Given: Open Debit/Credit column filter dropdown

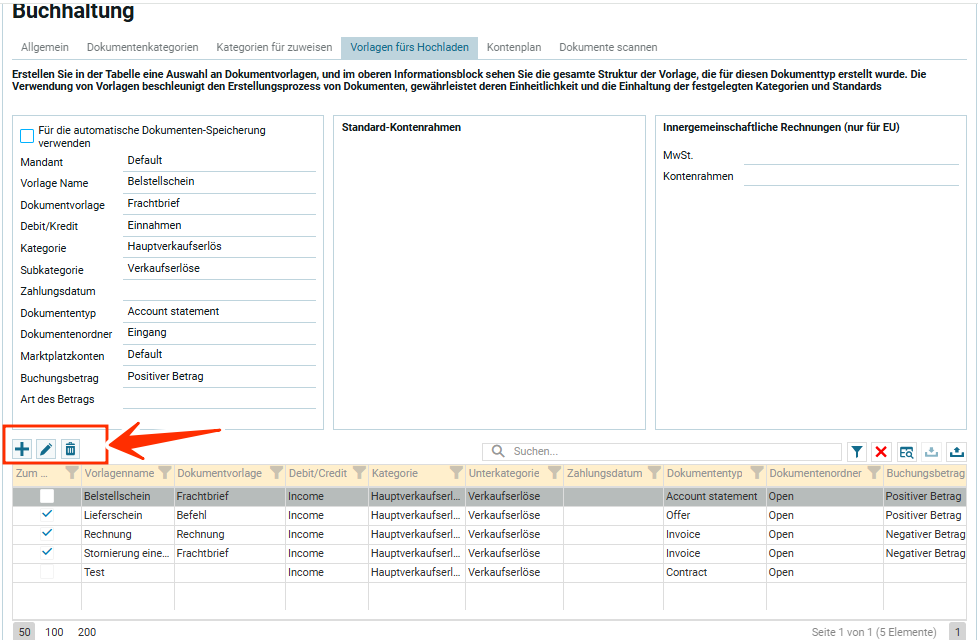Looking at the screenshot, I should coord(358,473).
